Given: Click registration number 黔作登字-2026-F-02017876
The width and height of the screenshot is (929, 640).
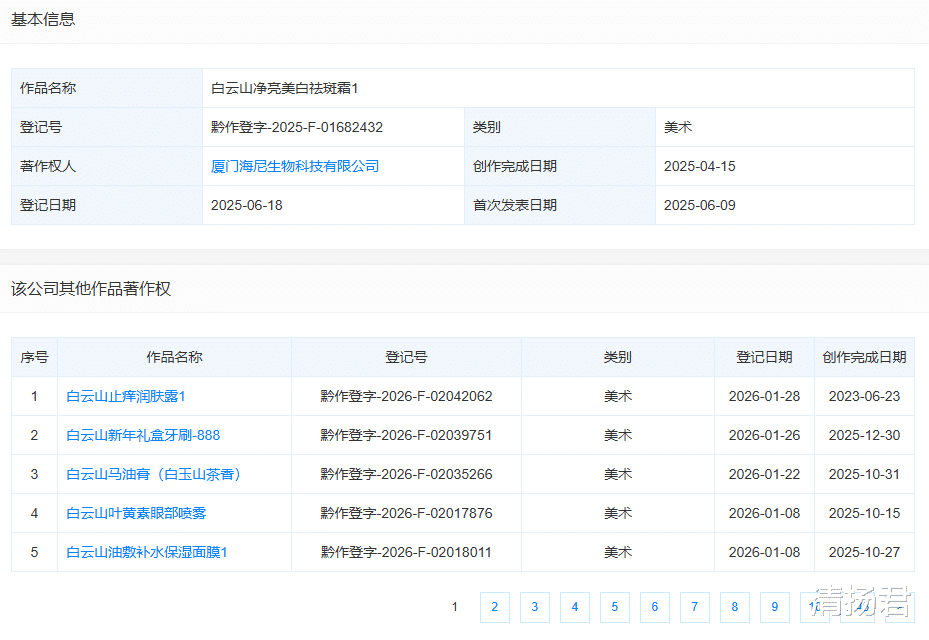Looking at the screenshot, I should (406, 514).
